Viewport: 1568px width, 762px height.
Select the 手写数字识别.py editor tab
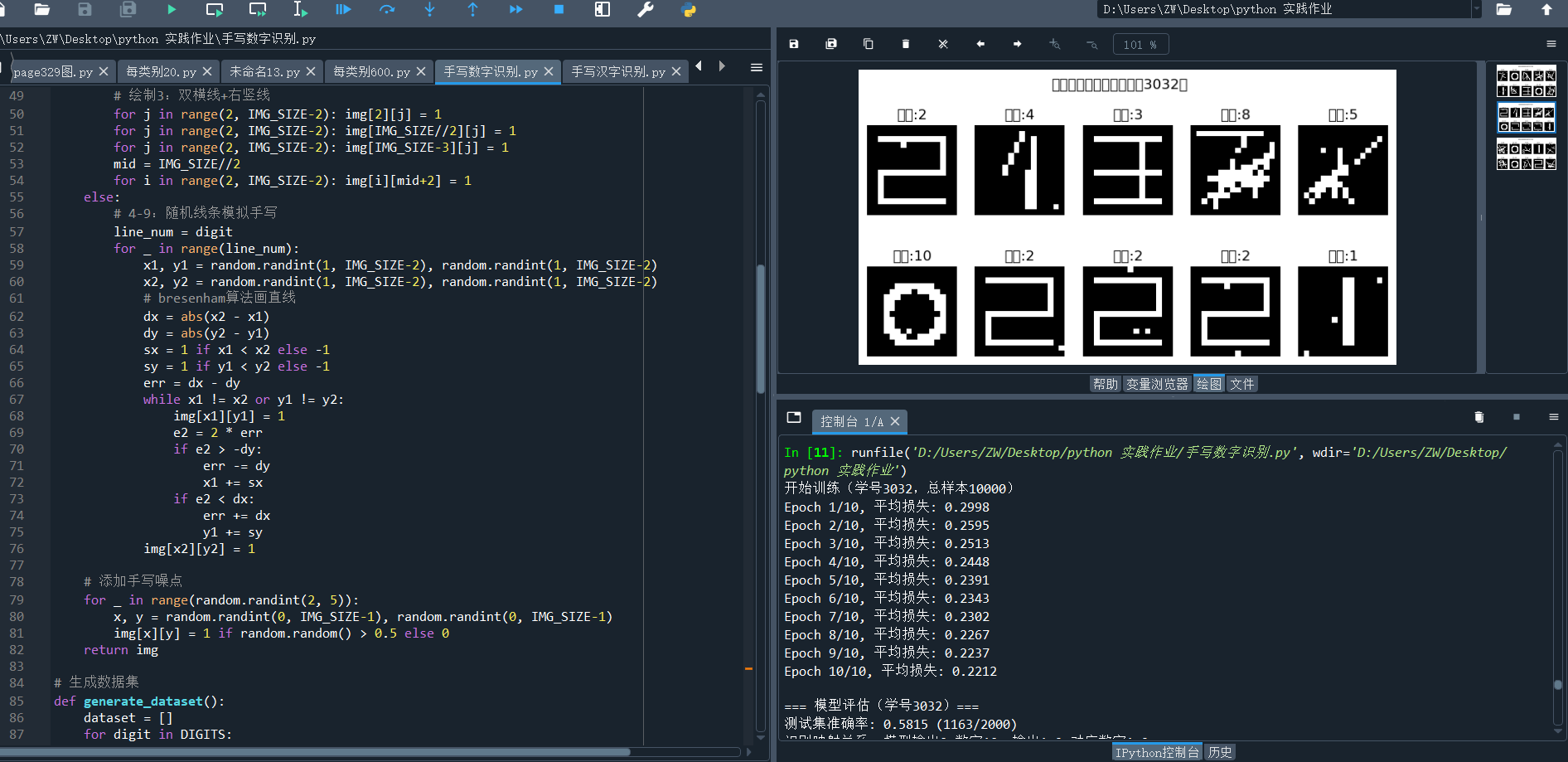coord(490,72)
